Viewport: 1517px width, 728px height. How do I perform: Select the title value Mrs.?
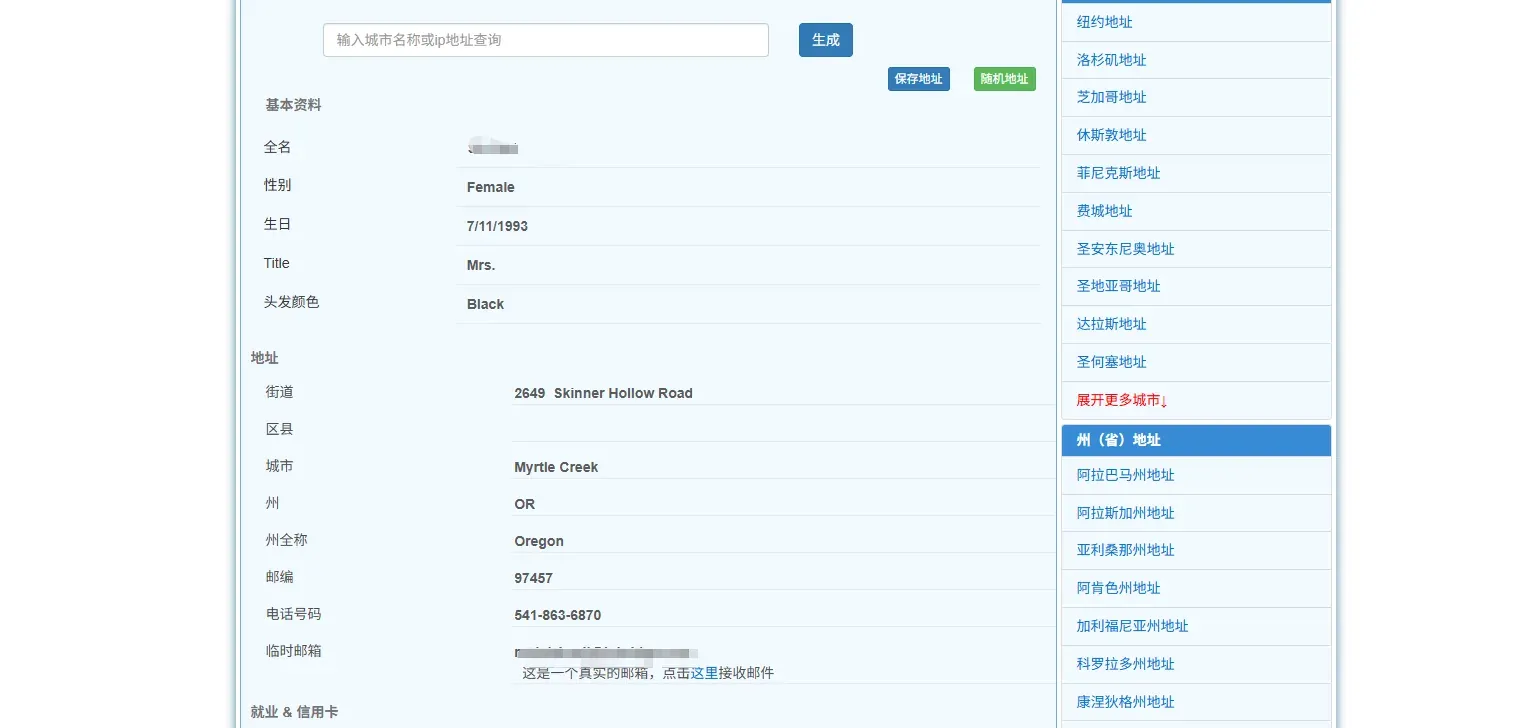481,265
